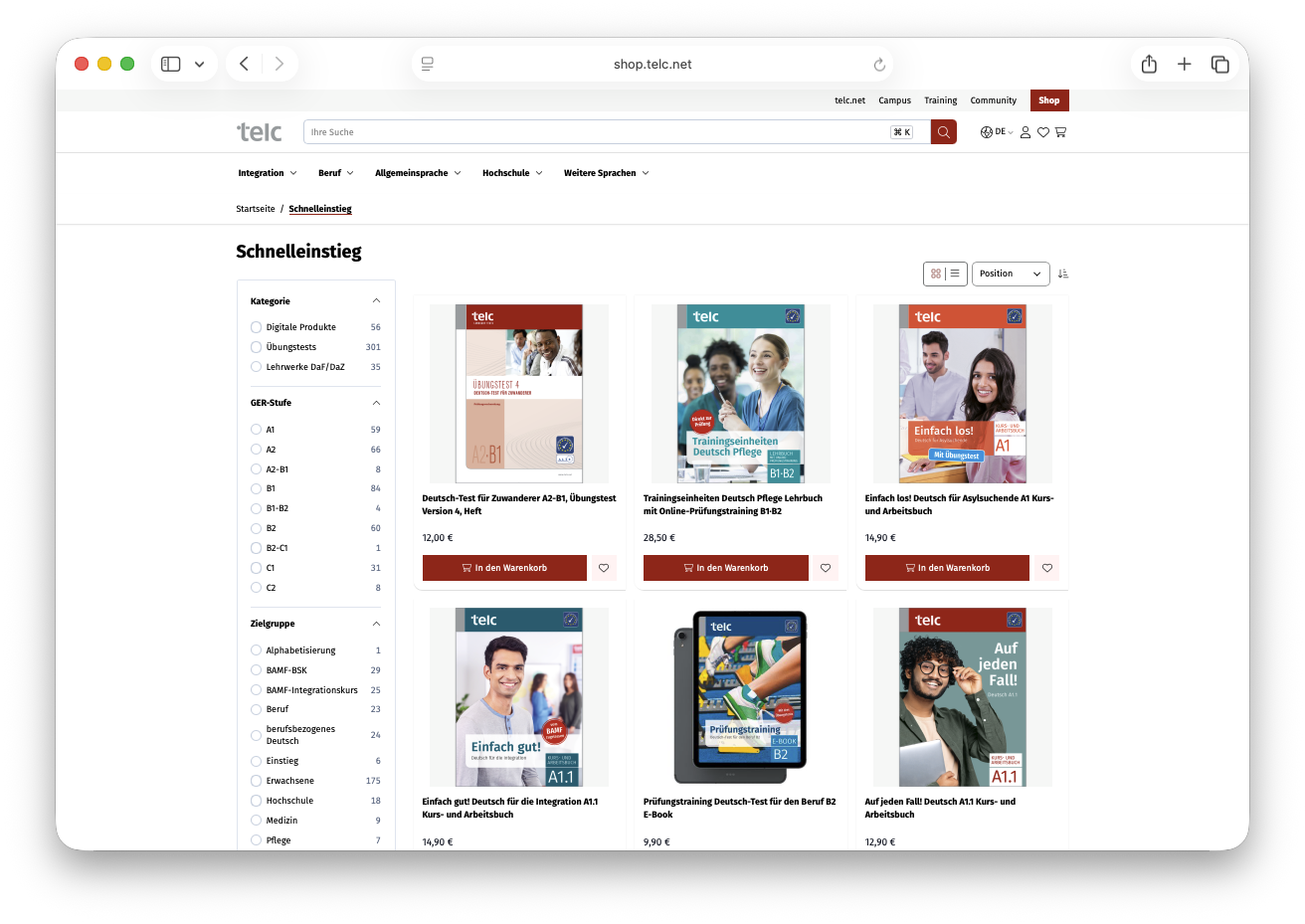Open Prüfungstraining E-Book tablet thumbnail

[741, 697]
